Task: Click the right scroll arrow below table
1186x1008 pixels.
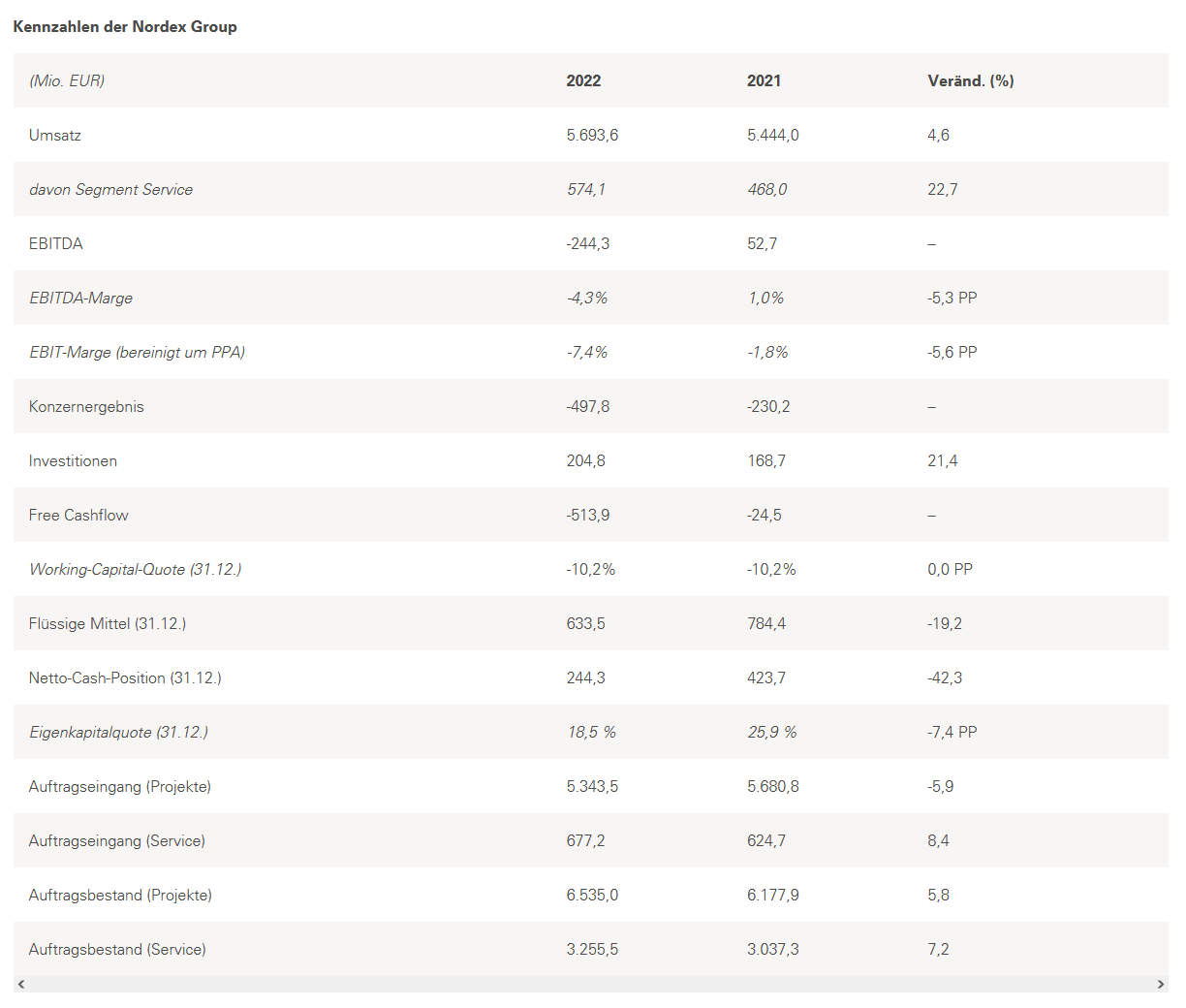Action: coord(1161,985)
